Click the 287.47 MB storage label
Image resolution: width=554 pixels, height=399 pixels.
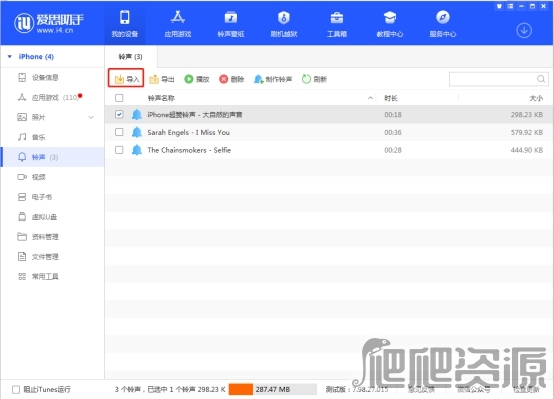pyautogui.click(x=273, y=389)
